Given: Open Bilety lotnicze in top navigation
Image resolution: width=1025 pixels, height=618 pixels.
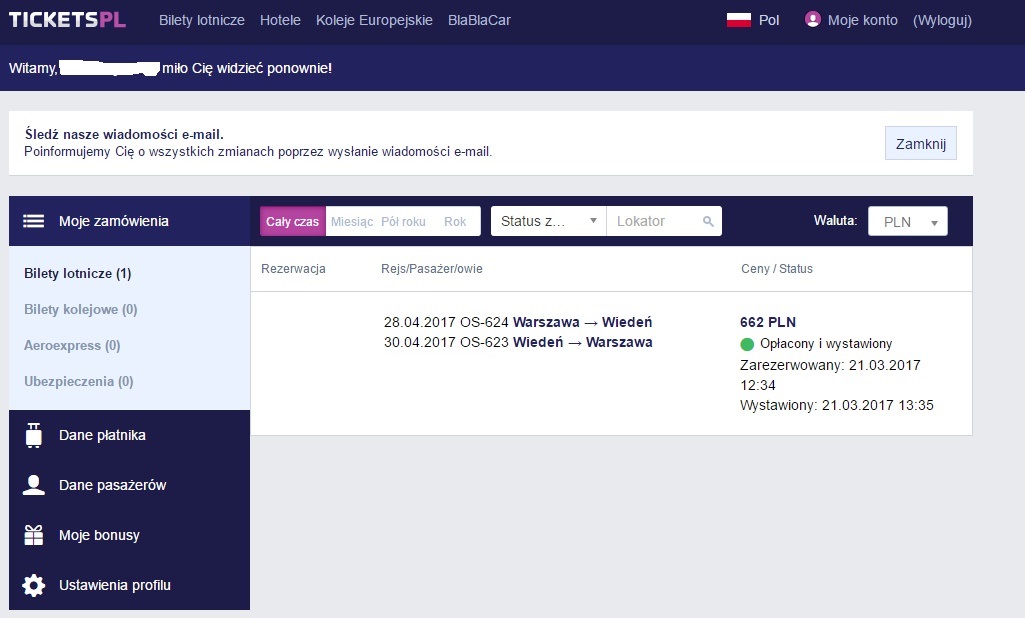Looking at the screenshot, I should pyautogui.click(x=201, y=20).
